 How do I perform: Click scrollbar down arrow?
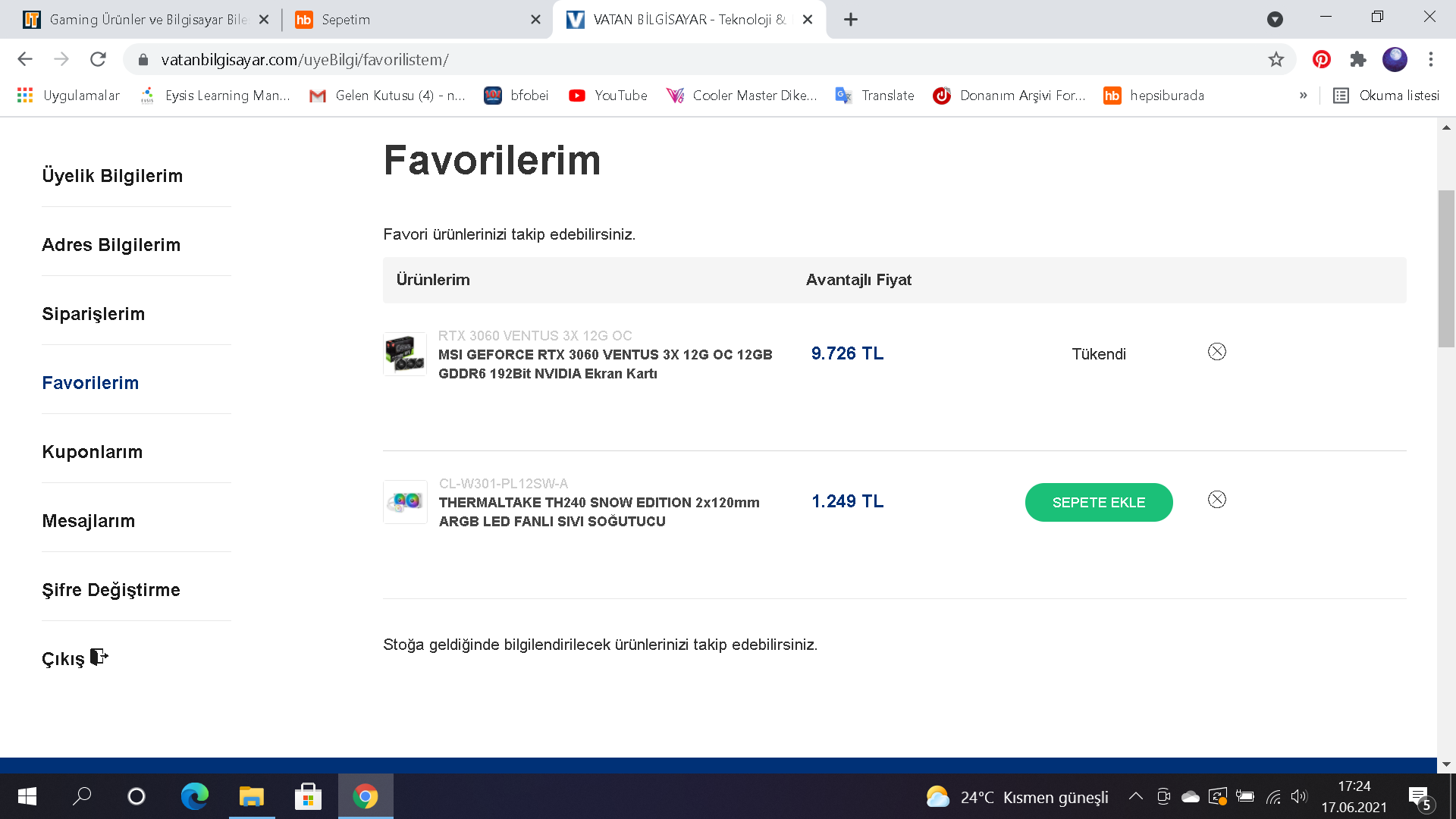point(1446,764)
